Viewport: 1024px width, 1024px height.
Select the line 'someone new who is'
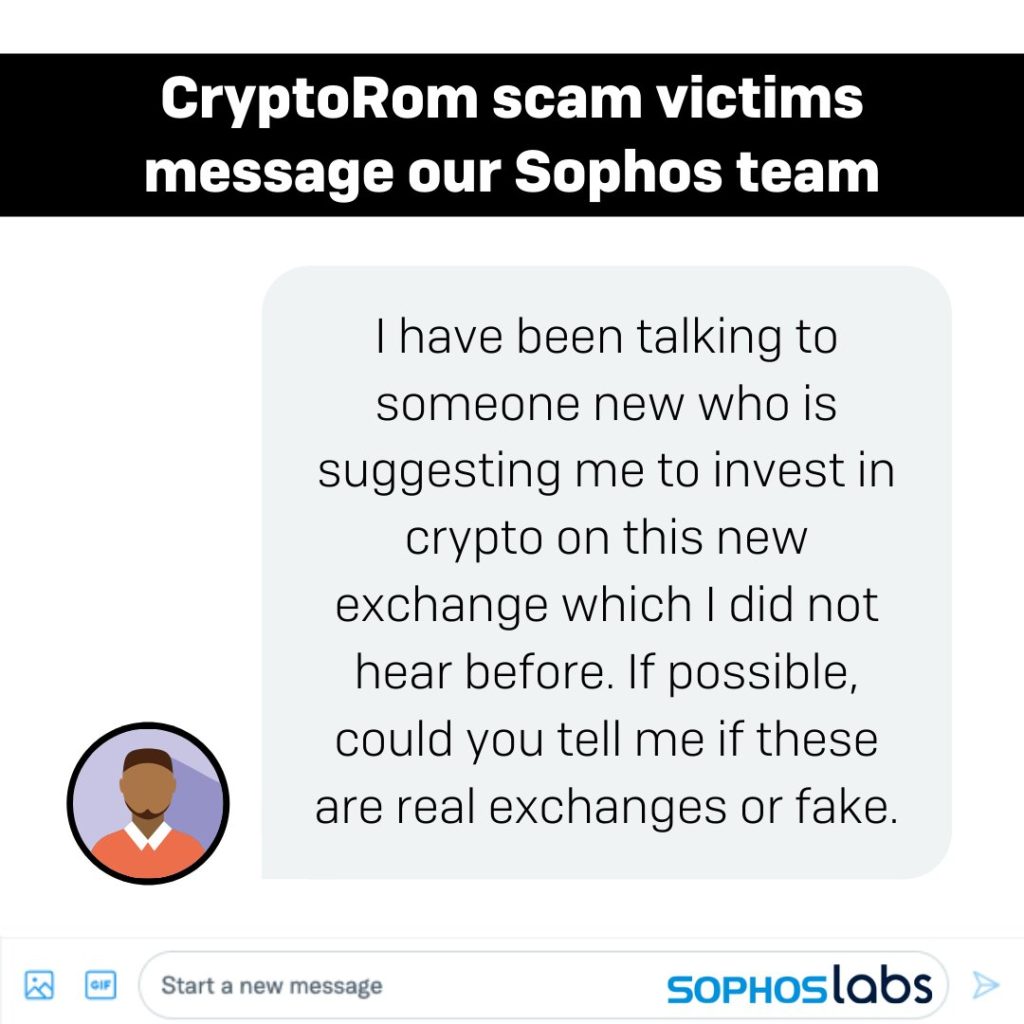point(606,404)
